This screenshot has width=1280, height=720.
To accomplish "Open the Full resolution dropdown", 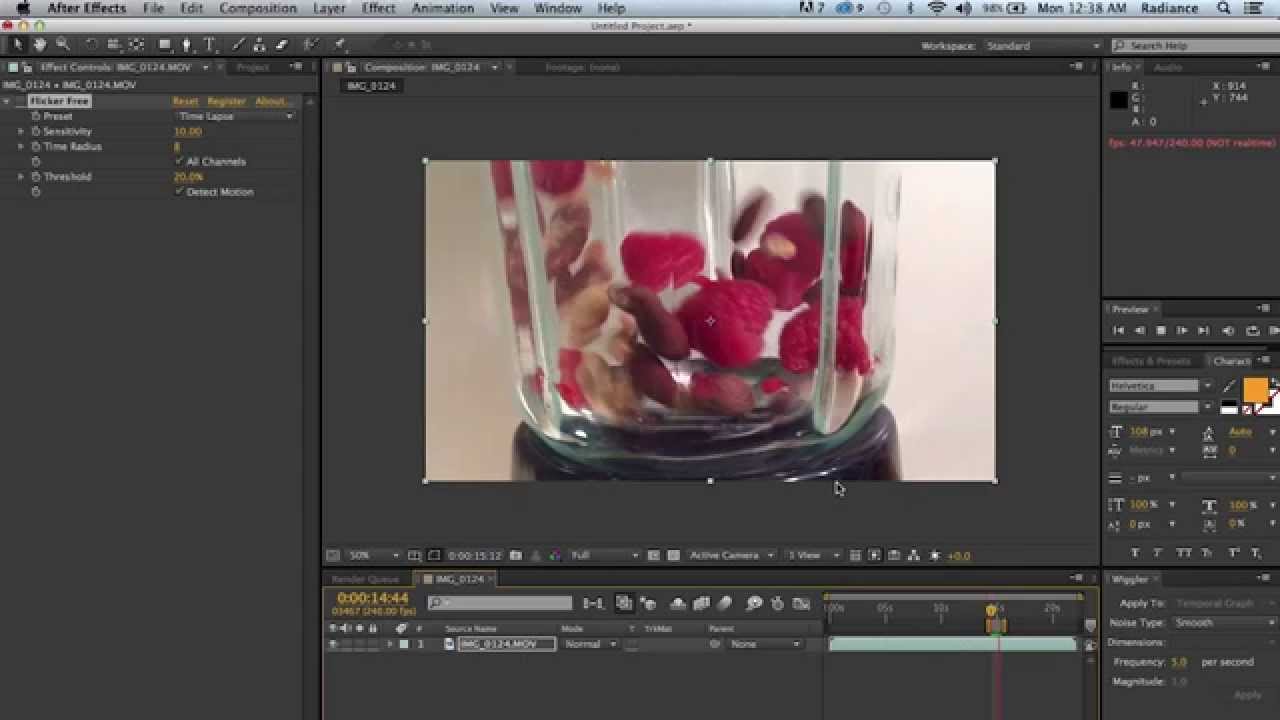I will coord(604,555).
